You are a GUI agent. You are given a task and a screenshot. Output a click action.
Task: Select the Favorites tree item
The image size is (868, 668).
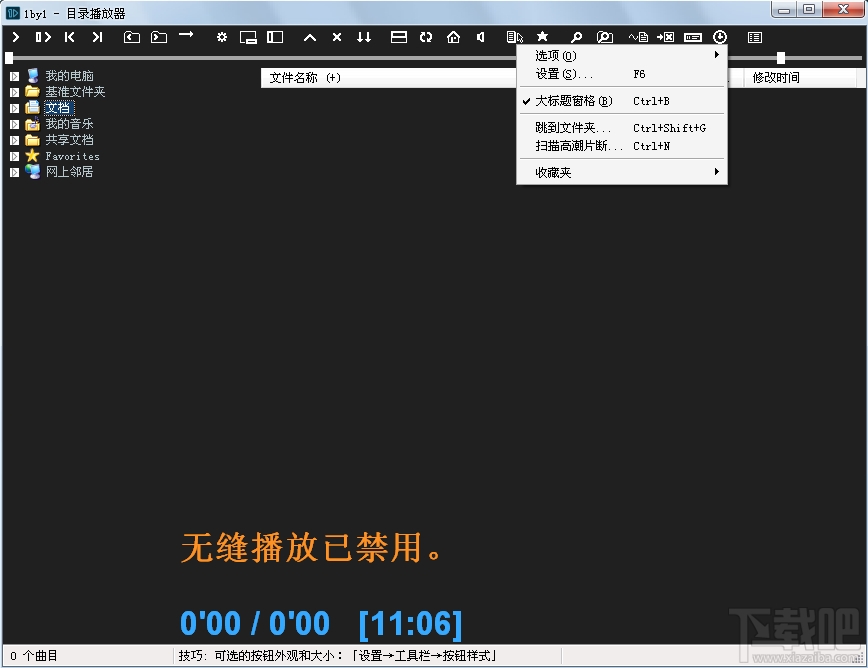click(69, 155)
